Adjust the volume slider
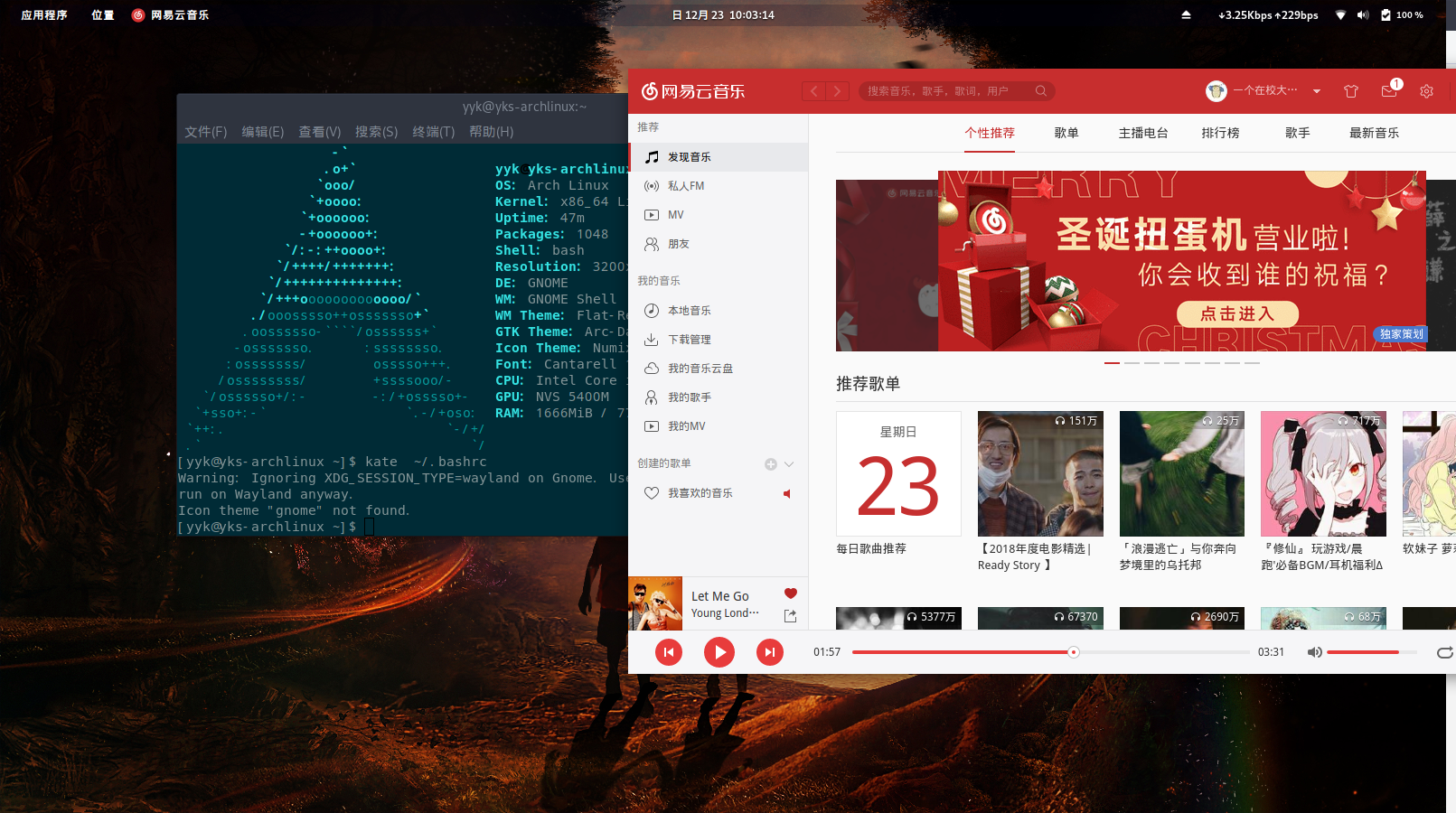Image resolution: width=1456 pixels, height=813 pixels. (1372, 652)
